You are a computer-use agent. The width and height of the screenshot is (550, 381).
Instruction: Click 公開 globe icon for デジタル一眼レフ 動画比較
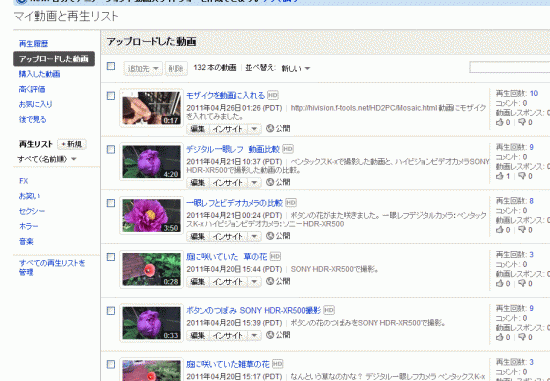click(x=270, y=182)
